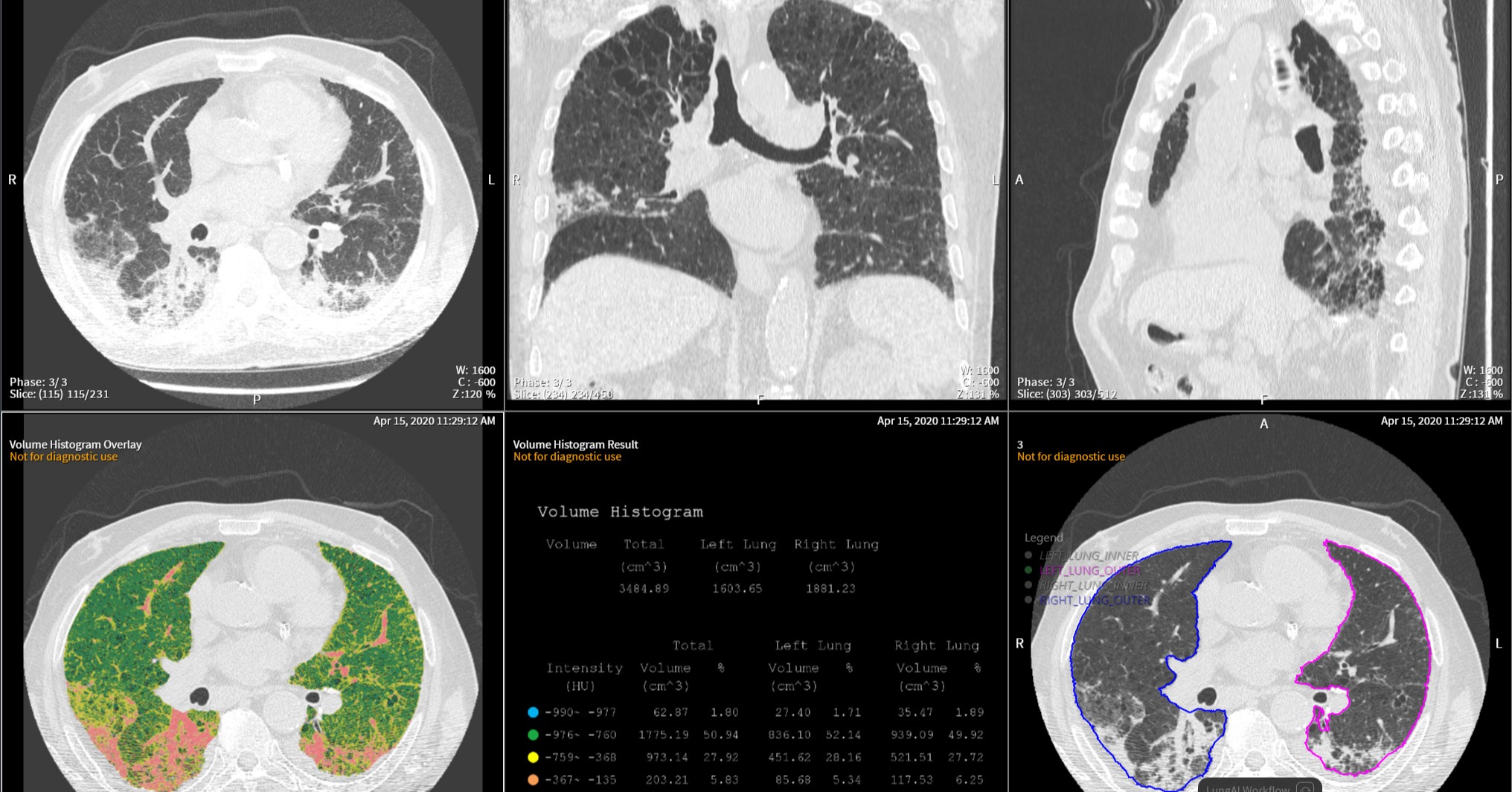
Task: Select the yellow -759~ -368 intensity color dot
Action: pos(533,757)
